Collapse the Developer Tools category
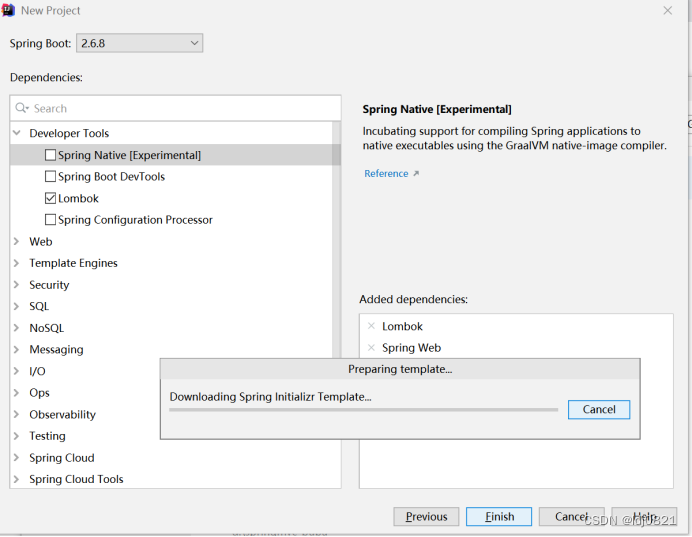The width and height of the screenshot is (692, 537). click(17, 133)
